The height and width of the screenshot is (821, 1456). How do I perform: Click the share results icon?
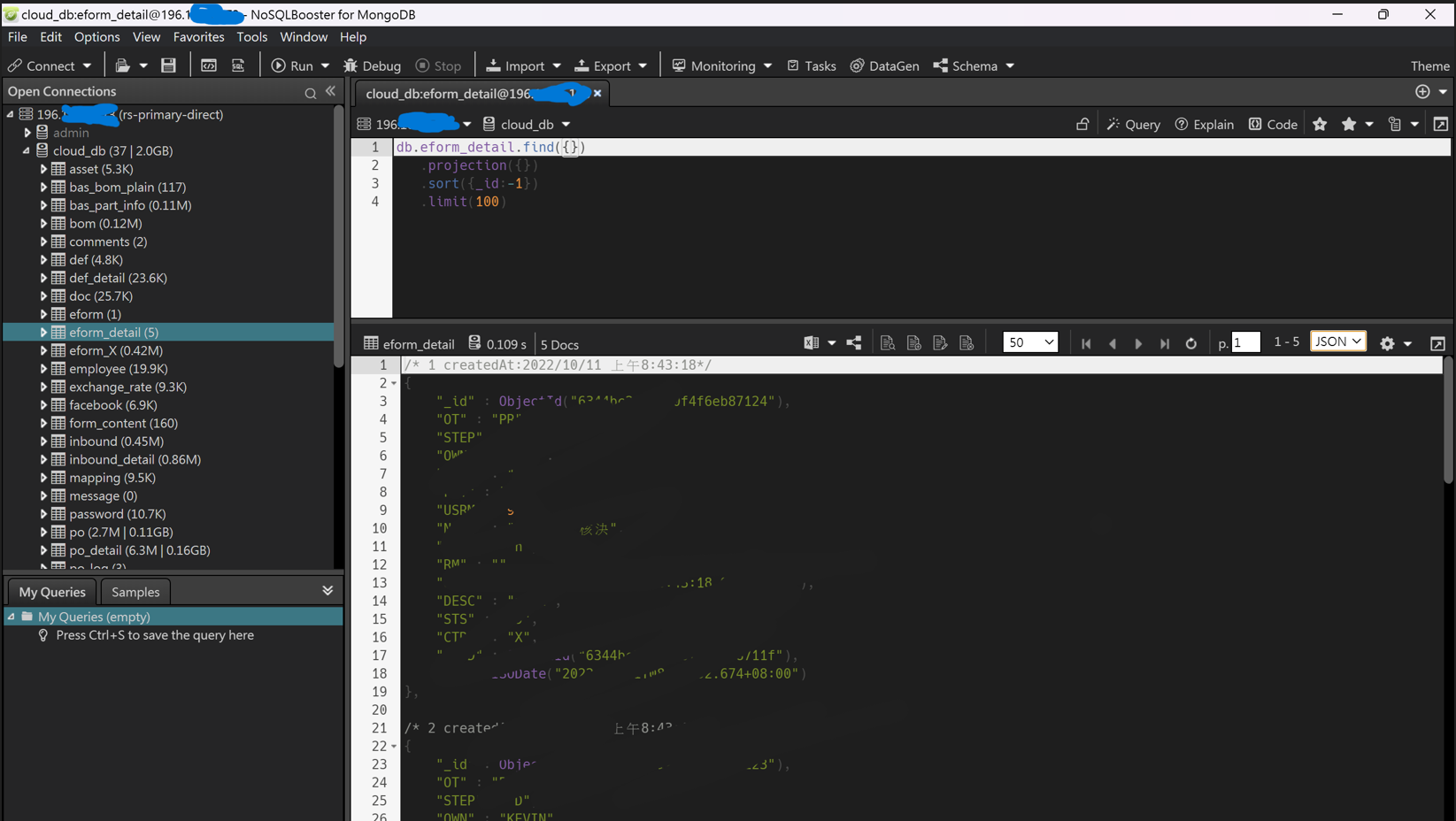pos(853,343)
